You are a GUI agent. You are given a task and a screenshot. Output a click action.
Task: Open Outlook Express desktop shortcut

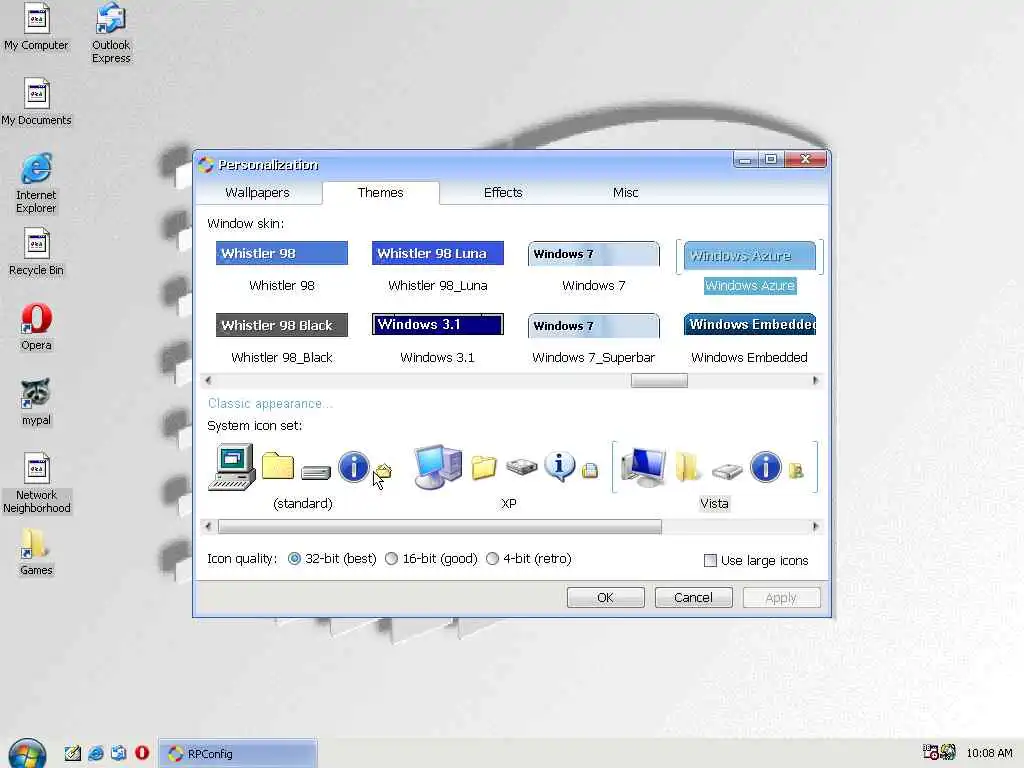[x=111, y=33]
